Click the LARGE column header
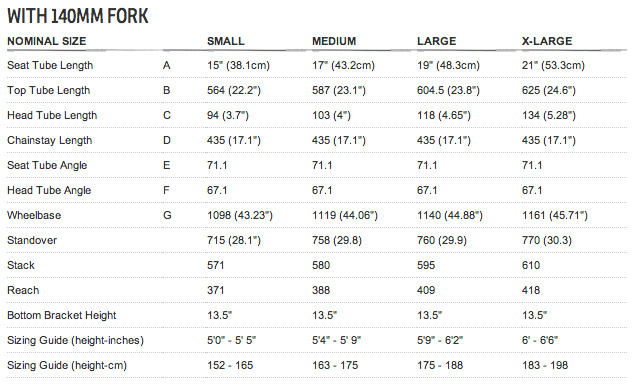The height and width of the screenshot is (388, 637). point(436,41)
